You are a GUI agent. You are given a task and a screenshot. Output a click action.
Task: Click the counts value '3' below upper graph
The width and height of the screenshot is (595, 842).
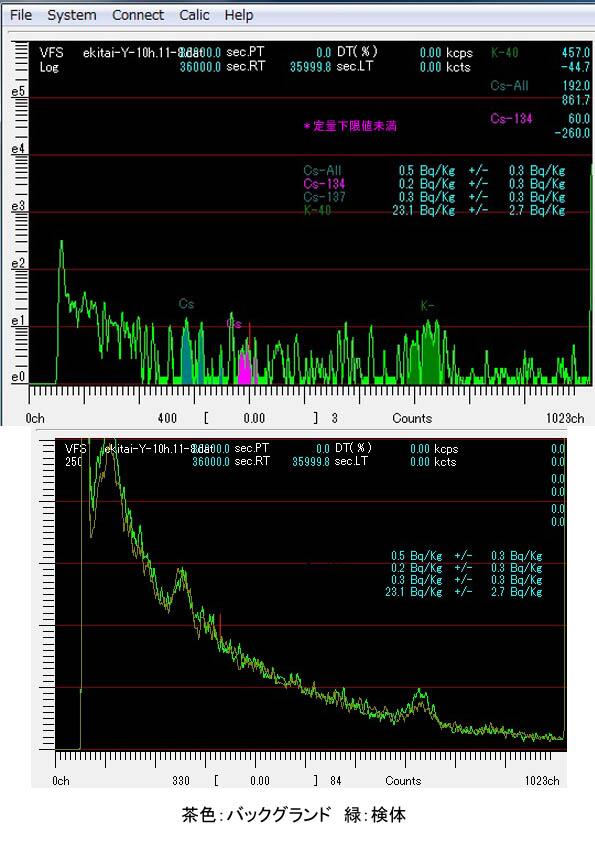[x=335, y=418]
